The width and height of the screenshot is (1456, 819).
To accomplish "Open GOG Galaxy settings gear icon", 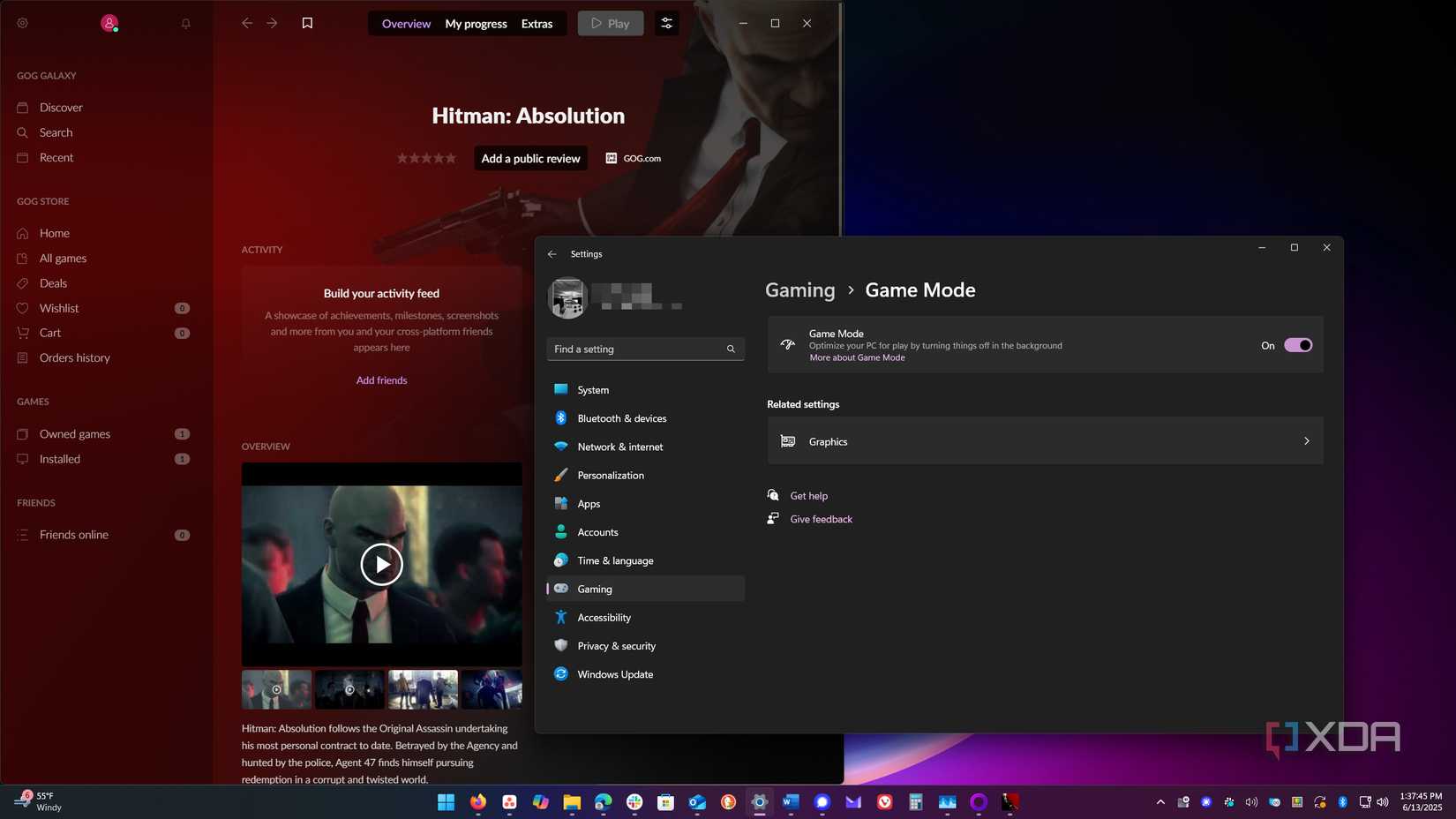I will click(23, 23).
